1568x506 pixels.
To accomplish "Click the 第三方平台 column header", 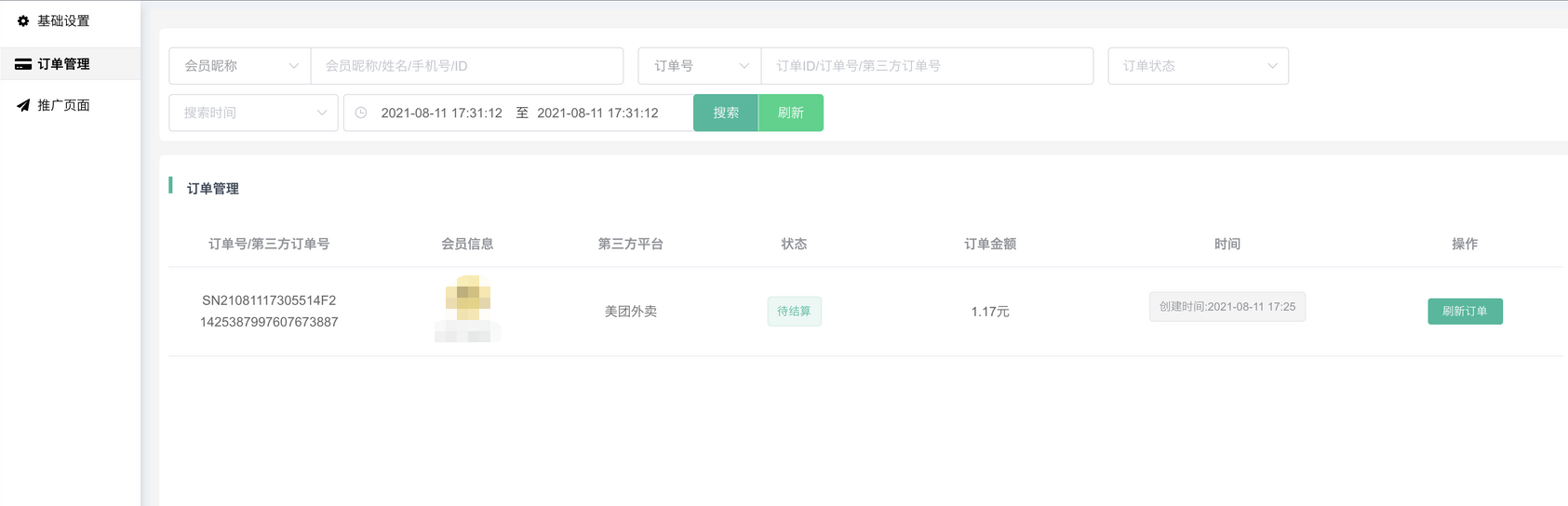I will [x=631, y=244].
